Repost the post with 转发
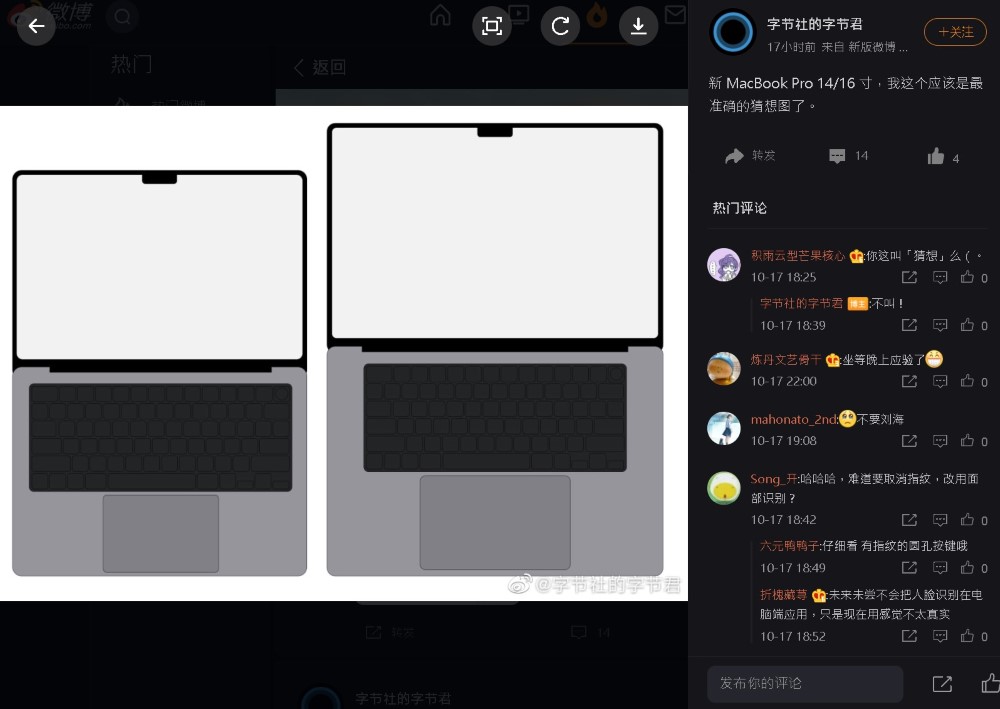1000x709 pixels. tap(750, 156)
